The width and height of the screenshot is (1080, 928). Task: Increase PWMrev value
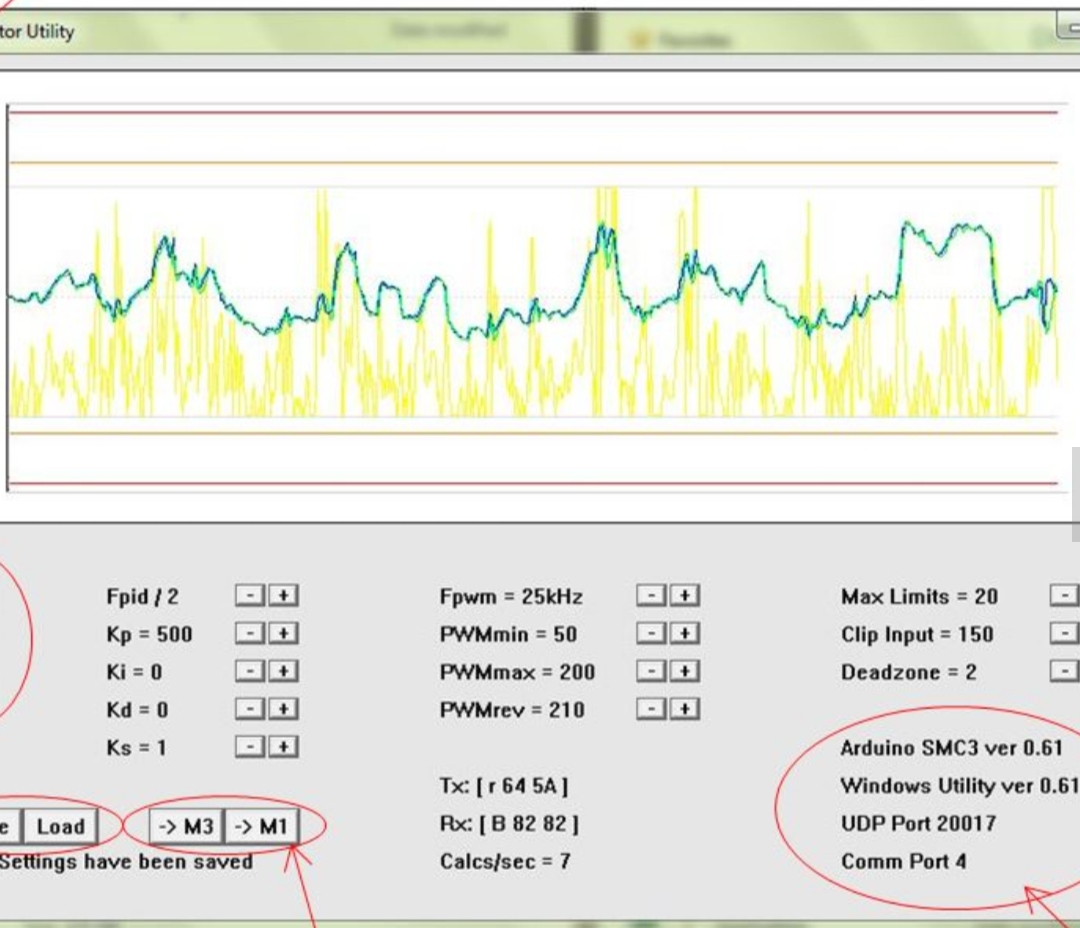[685, 710]
